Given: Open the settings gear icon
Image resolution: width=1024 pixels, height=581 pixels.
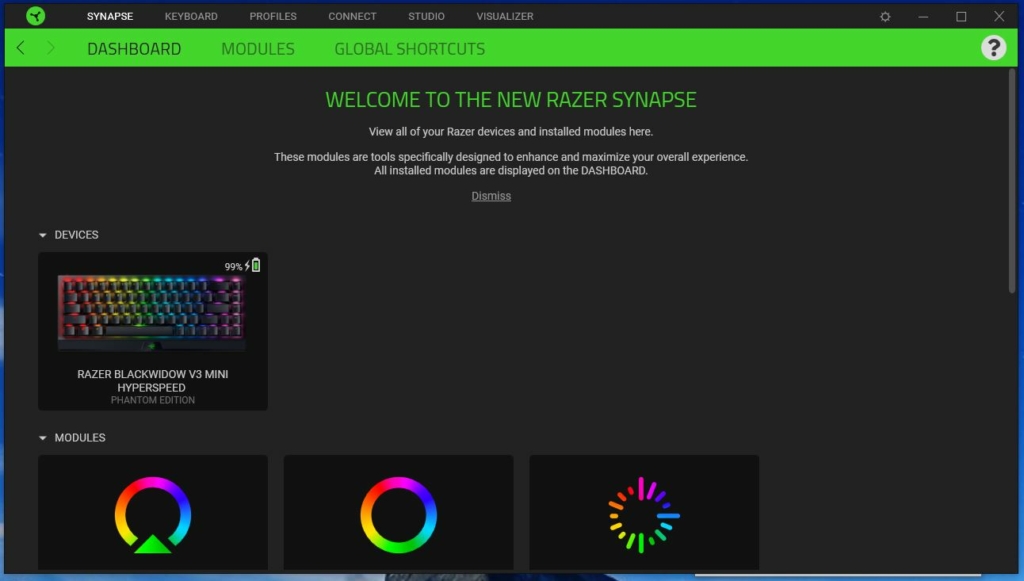Looking at the screenshot, I should [885, 16].
